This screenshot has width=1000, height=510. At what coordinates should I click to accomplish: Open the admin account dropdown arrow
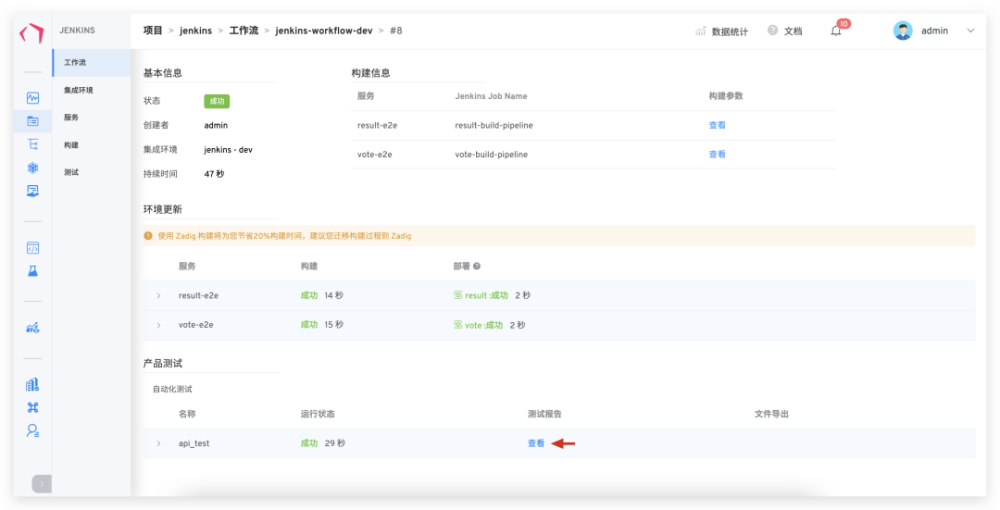pos(971,31)
